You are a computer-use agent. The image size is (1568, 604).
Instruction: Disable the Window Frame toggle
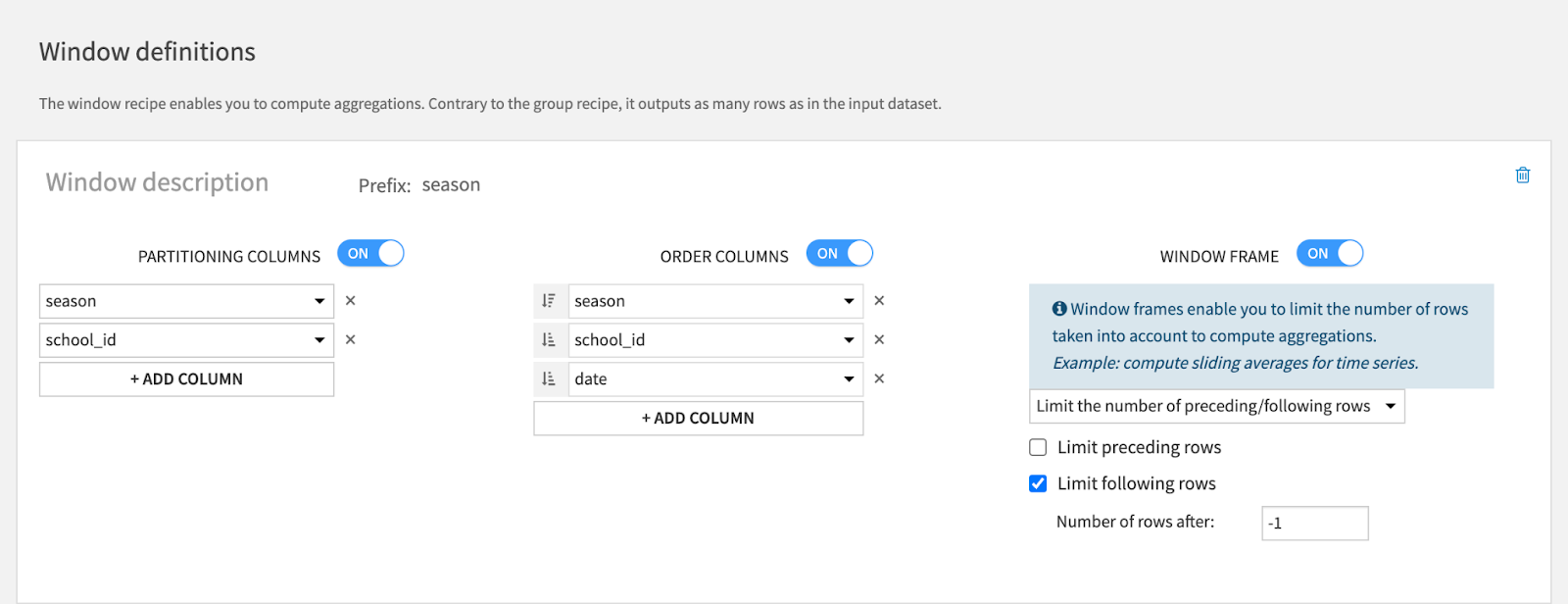tap(1330, 254)
